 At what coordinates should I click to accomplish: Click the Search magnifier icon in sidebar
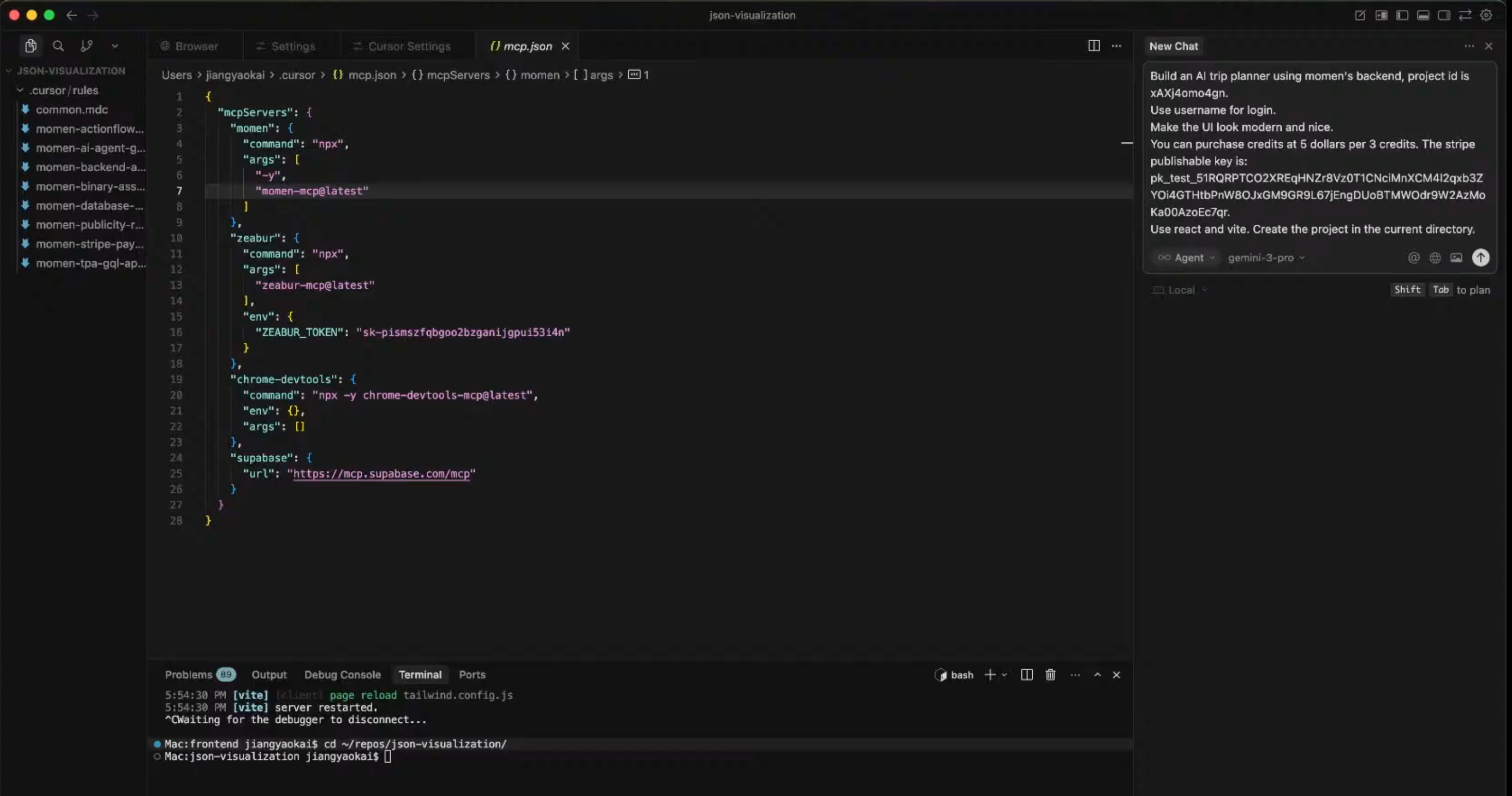point(58,46)
